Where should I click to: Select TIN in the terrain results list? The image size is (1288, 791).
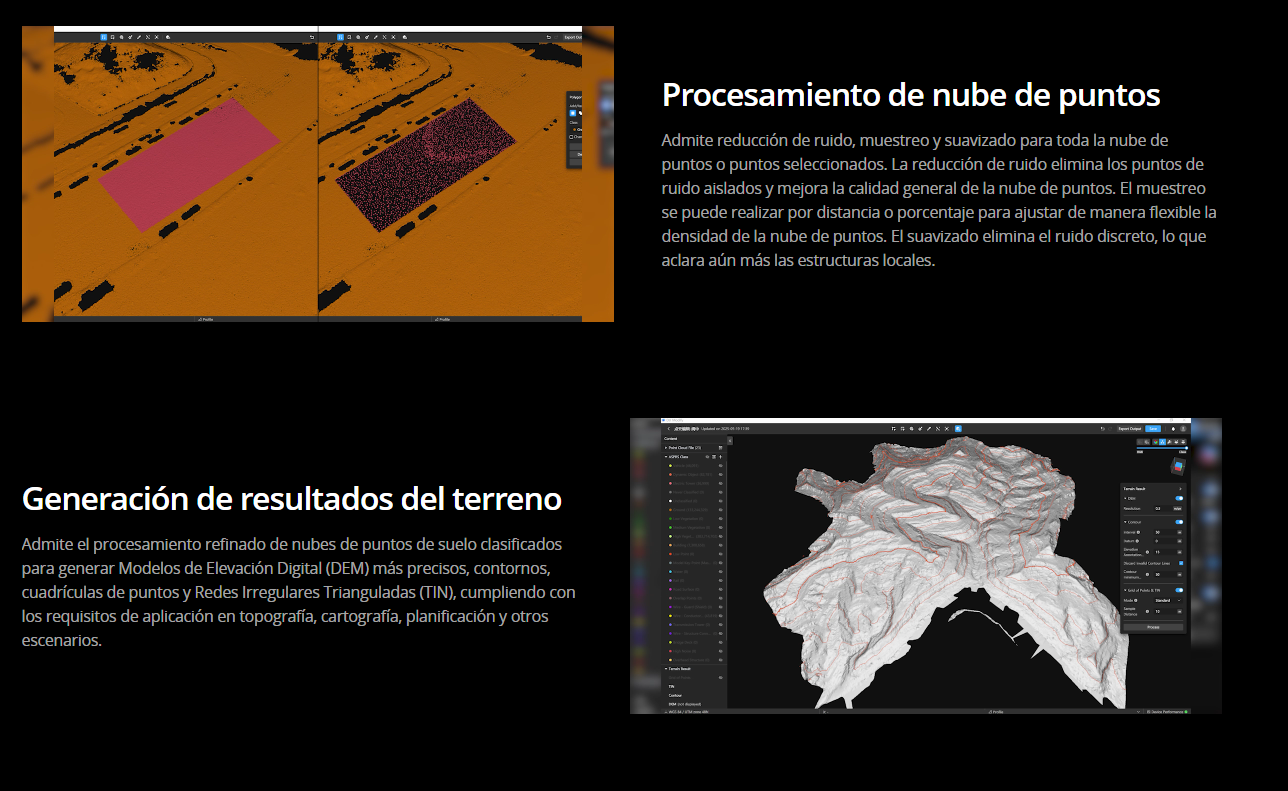point(672,687)
